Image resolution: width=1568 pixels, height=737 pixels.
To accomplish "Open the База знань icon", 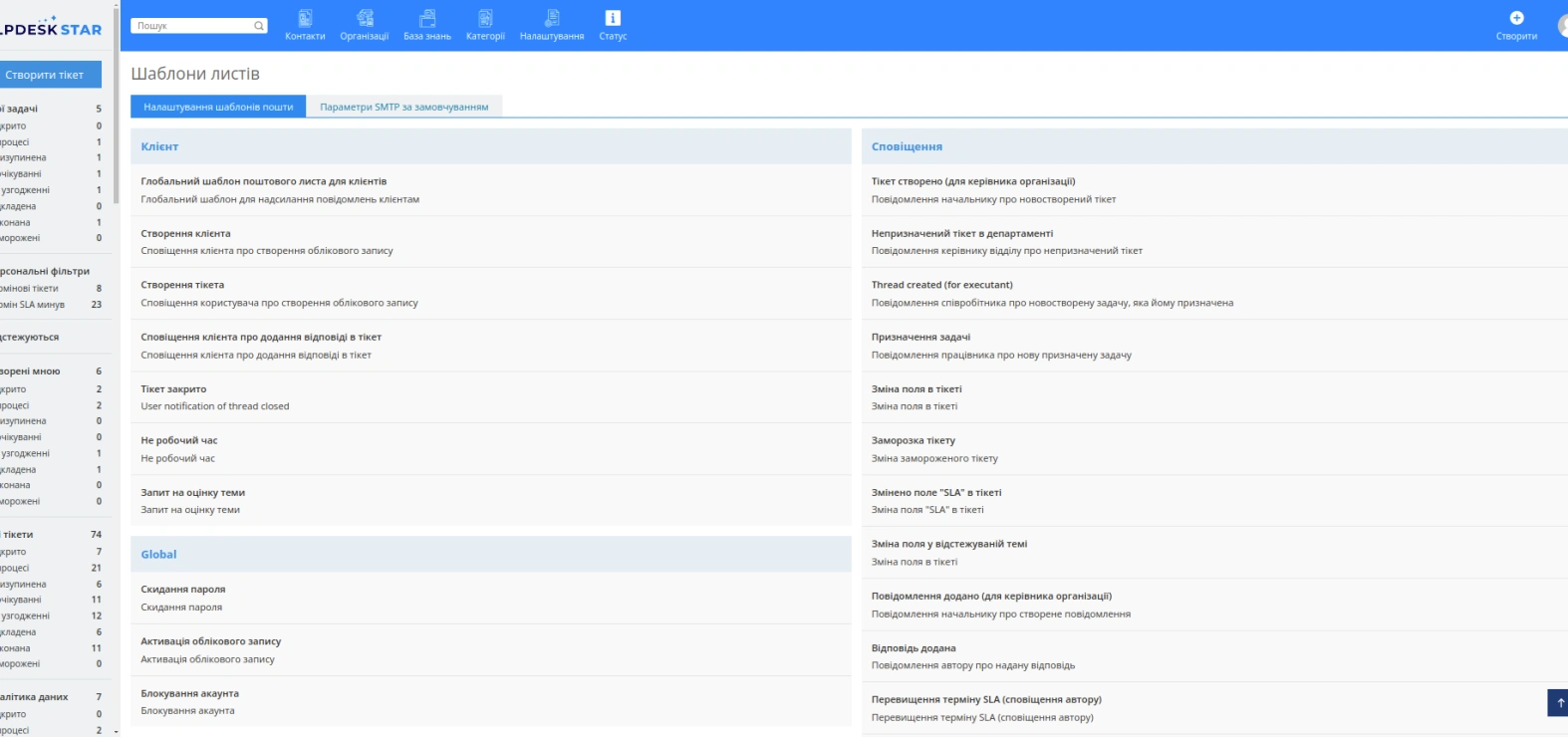I will 427,25.
